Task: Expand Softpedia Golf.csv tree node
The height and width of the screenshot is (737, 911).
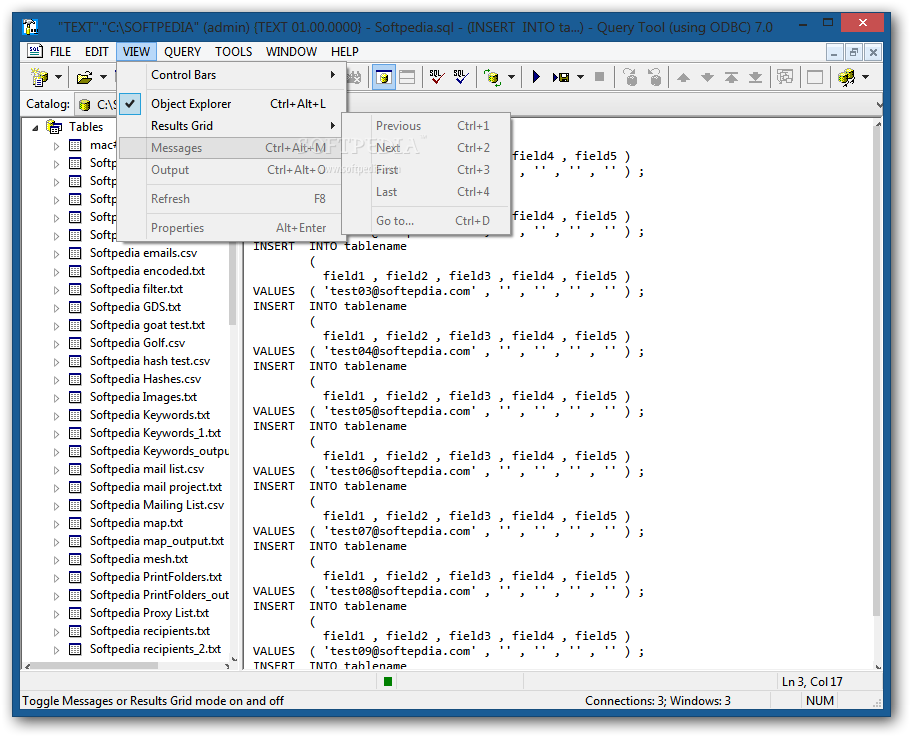Action: click(x=56, y=344)
